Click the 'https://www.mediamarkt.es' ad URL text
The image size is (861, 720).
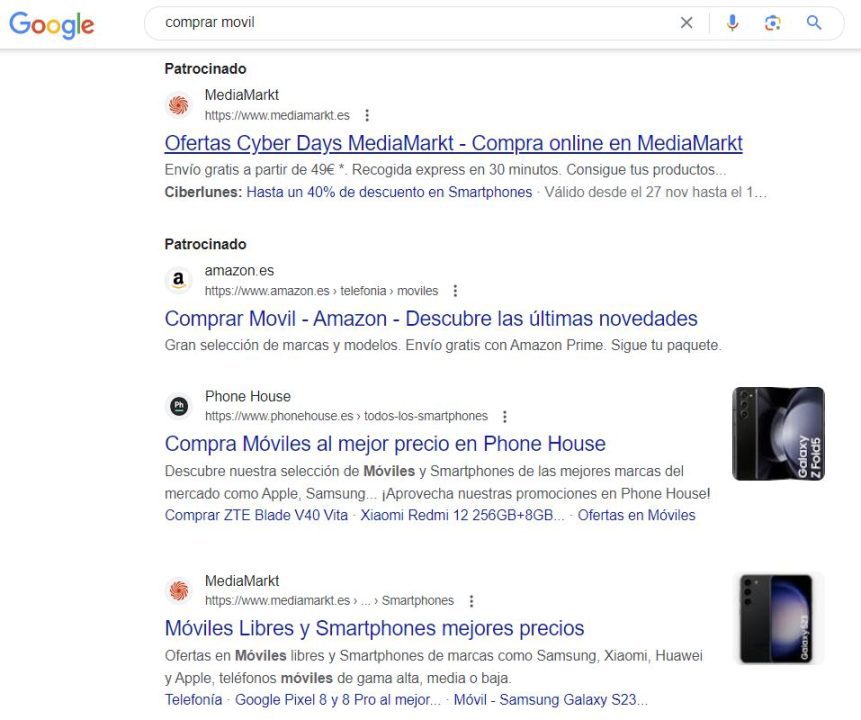(277, 115)
